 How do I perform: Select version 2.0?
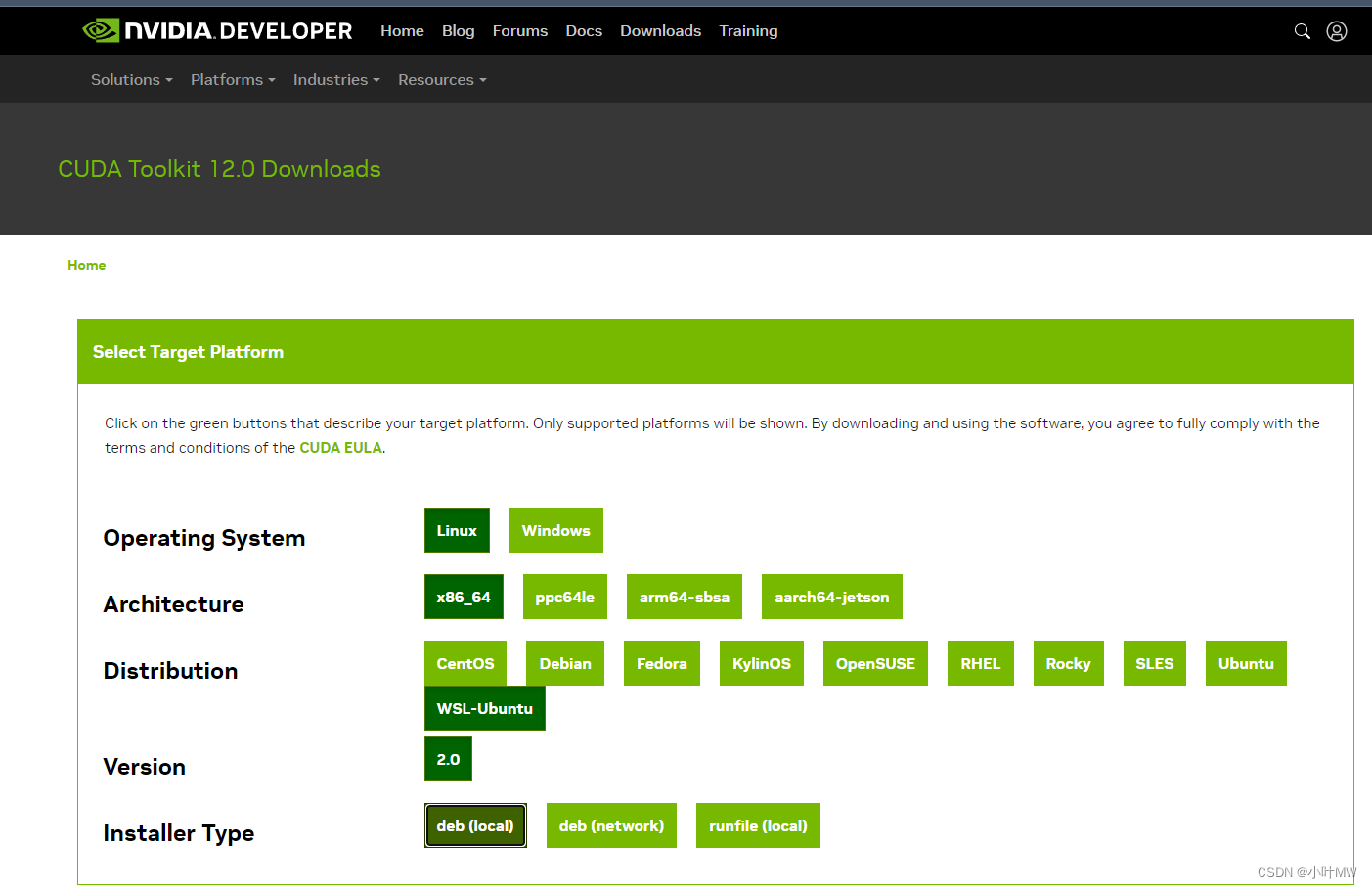click(x=448, y=759)
